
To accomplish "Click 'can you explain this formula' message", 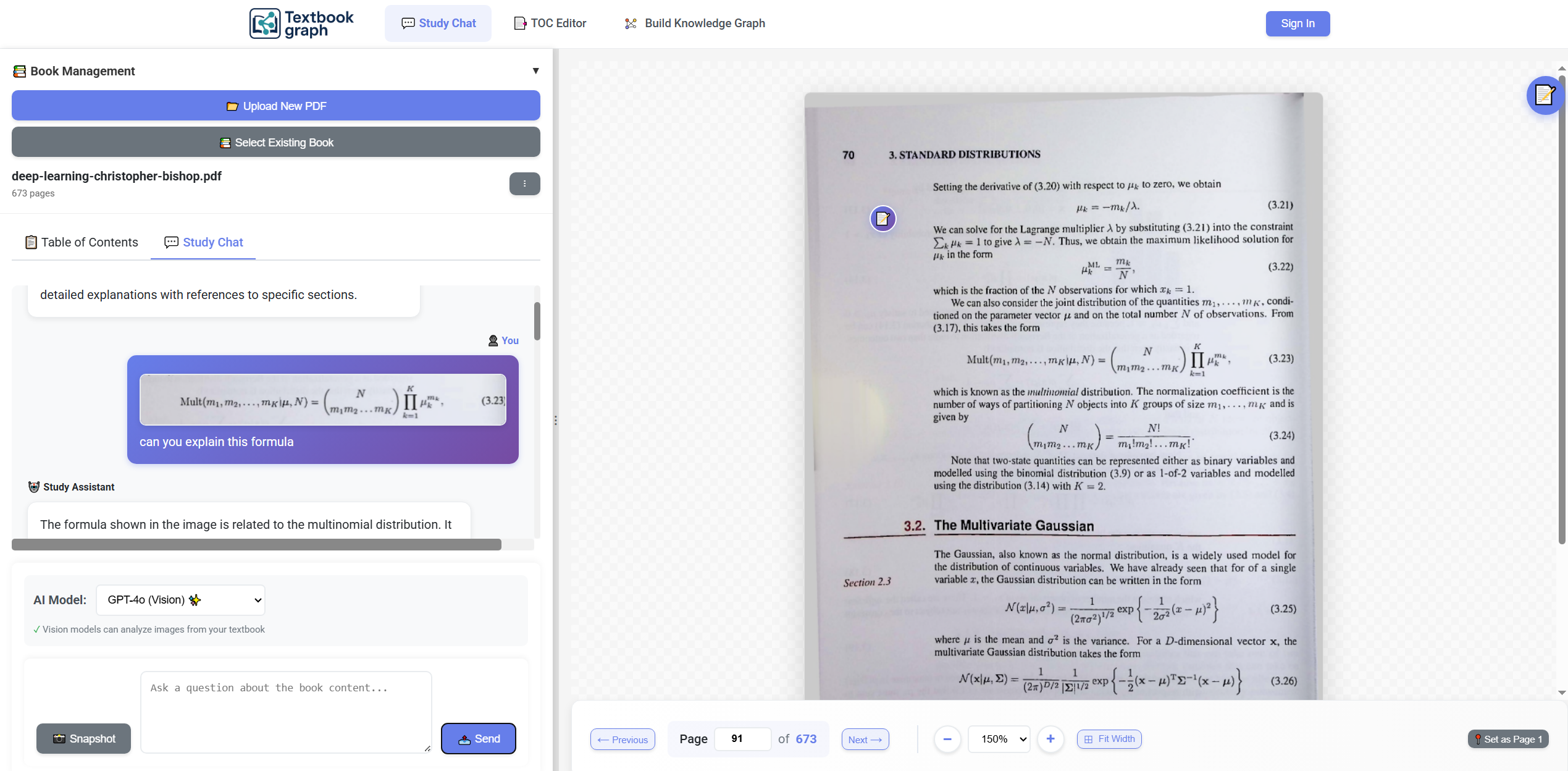I will coord(216,442).
